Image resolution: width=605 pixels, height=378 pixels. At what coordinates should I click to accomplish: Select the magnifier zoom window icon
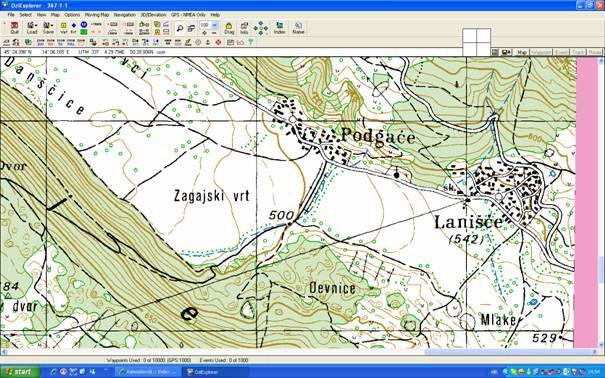(x=180, y=28)
